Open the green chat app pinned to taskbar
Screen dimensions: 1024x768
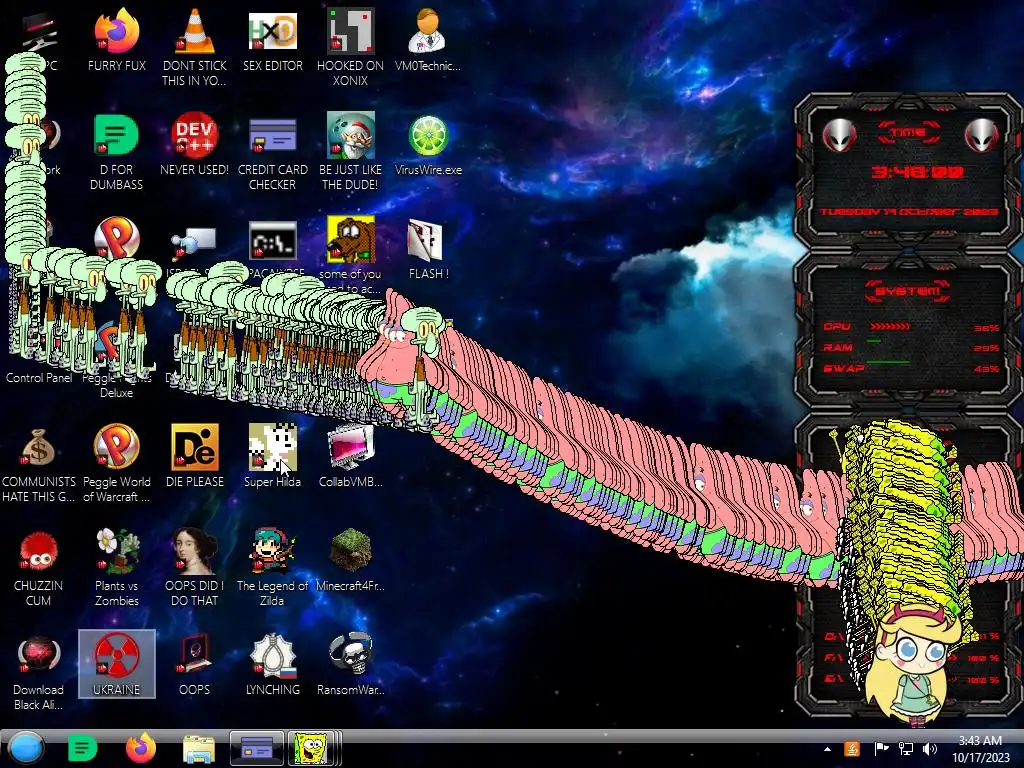[82, 748]
